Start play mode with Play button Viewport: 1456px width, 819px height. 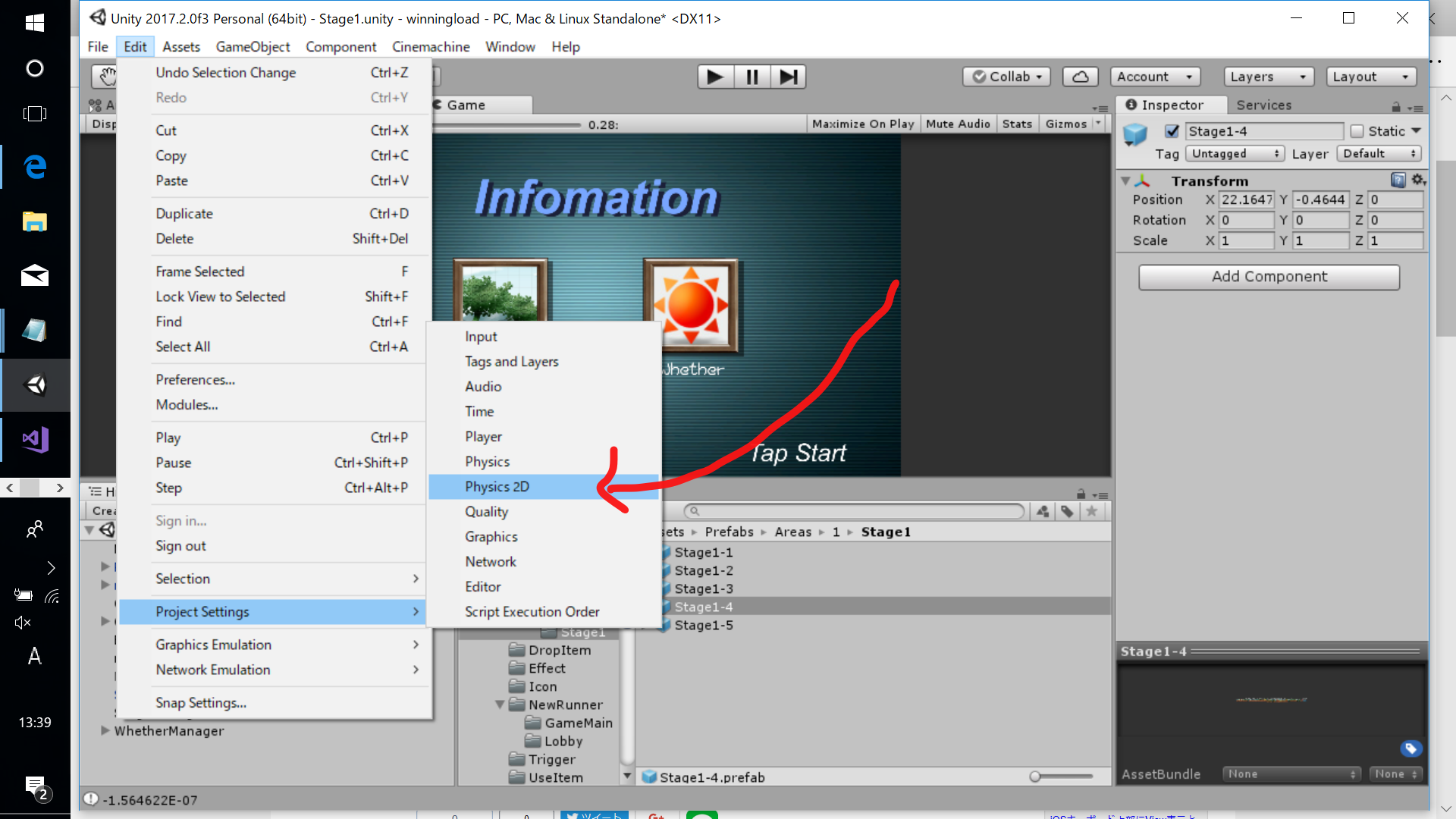[715, 77]
